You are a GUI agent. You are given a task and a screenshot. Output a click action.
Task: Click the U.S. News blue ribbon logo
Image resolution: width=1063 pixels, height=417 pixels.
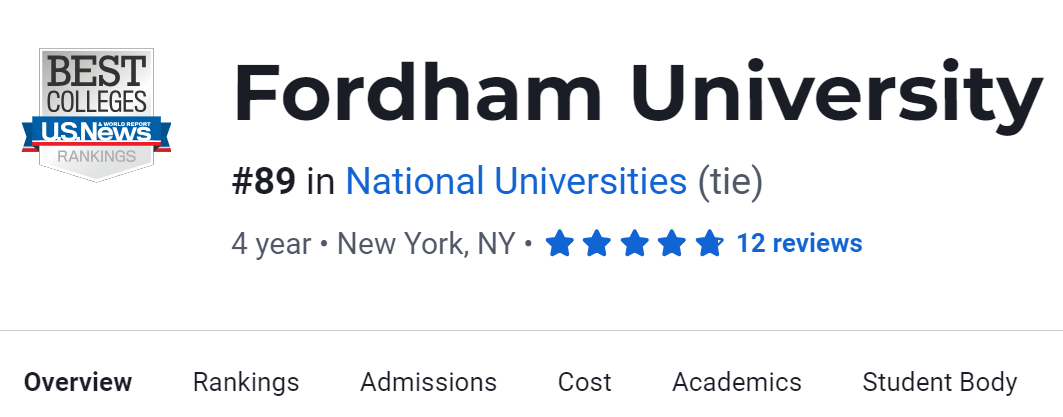(96, 131)
